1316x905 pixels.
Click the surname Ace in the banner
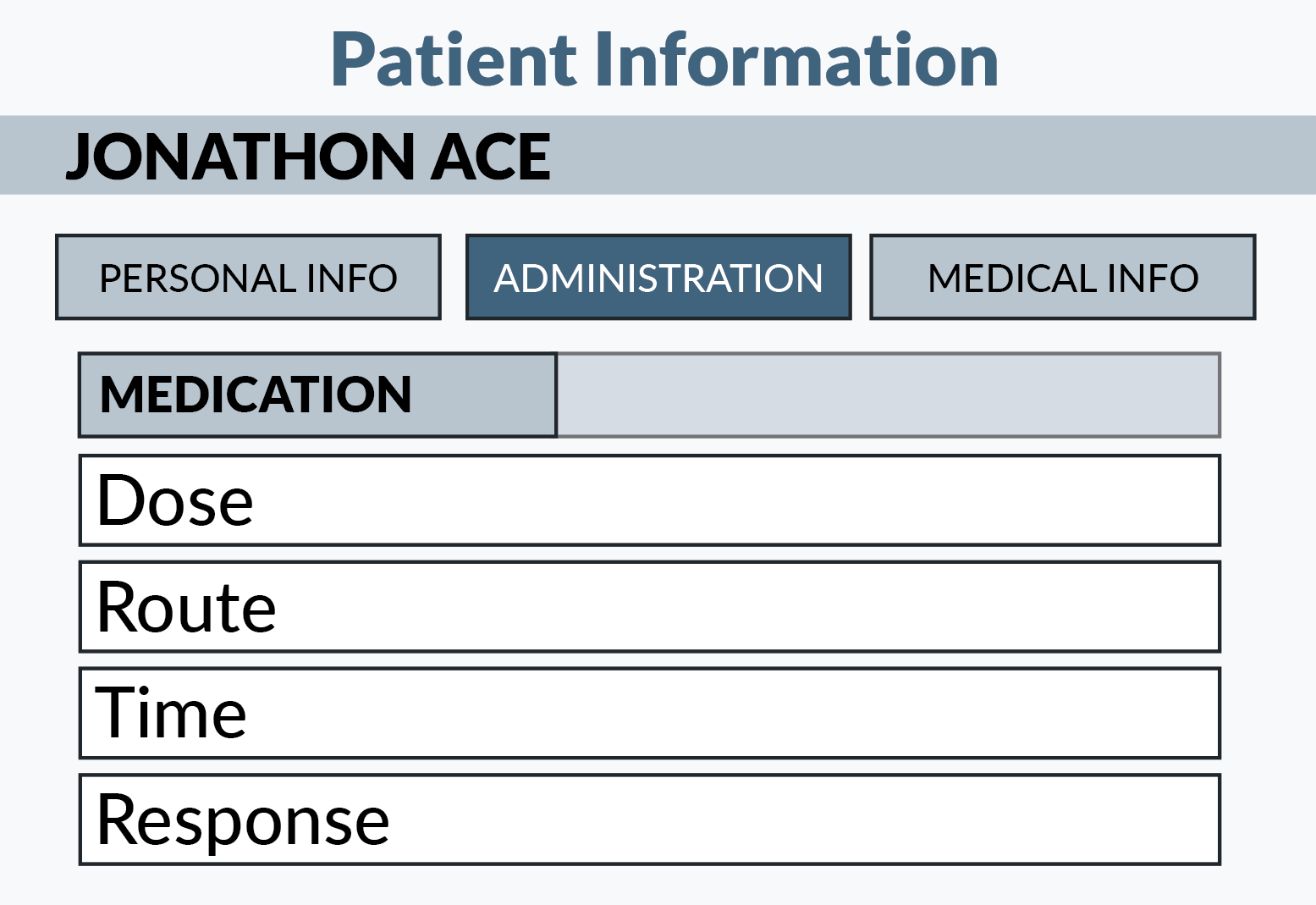point(491,157)
